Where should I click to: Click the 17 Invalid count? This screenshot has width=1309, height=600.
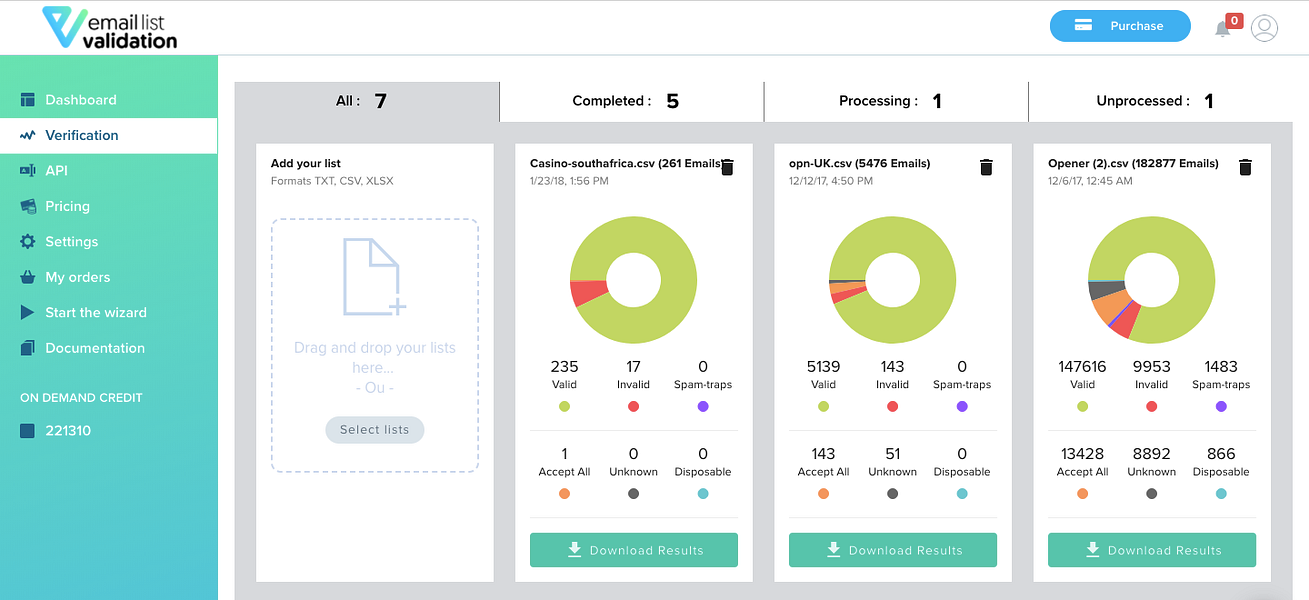633,367
